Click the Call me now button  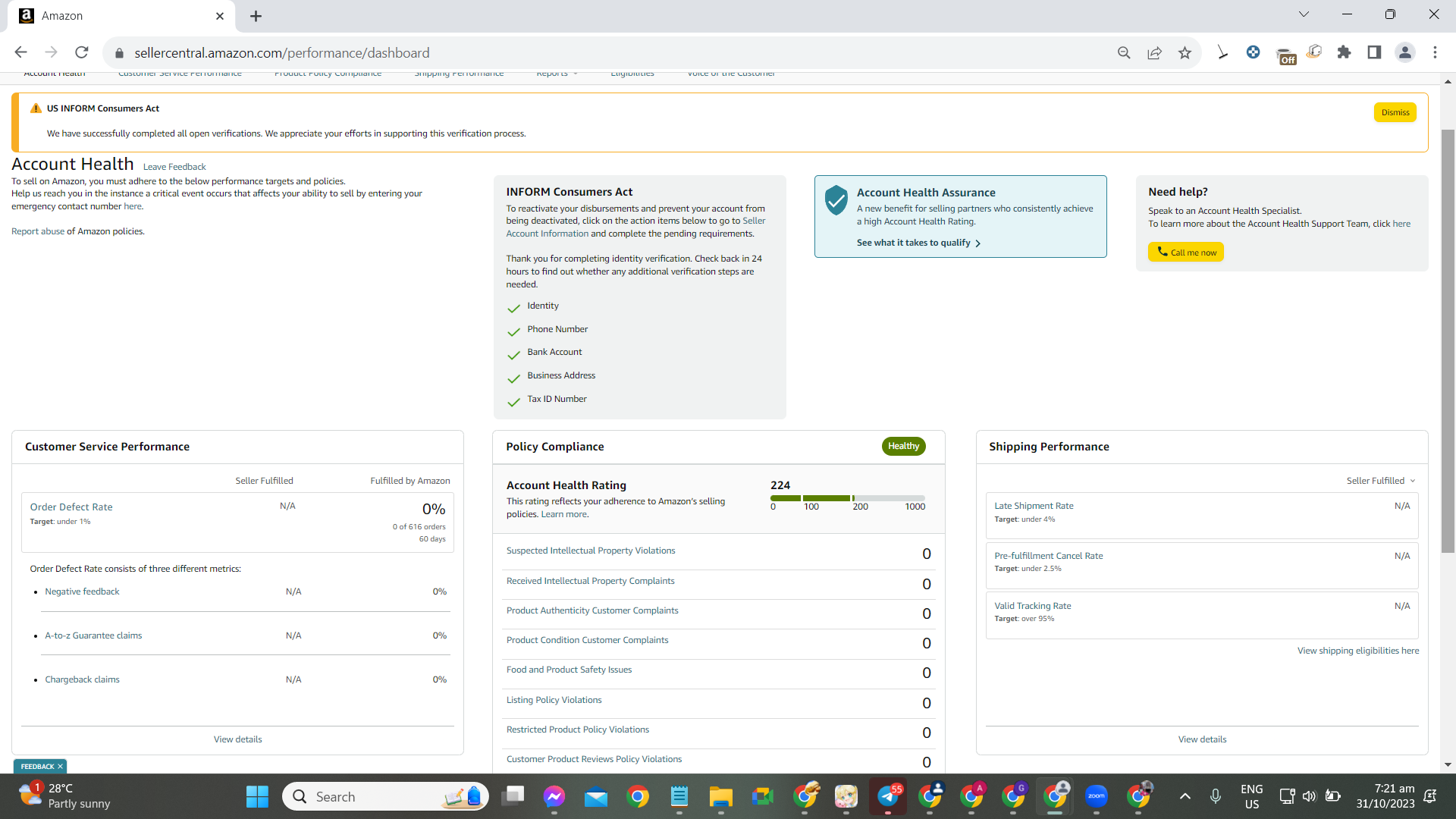[x=1186, y=253]
